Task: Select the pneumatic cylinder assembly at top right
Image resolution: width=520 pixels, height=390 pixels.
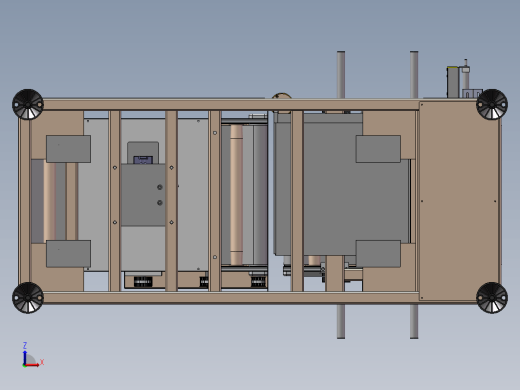Action: [463, 80]
